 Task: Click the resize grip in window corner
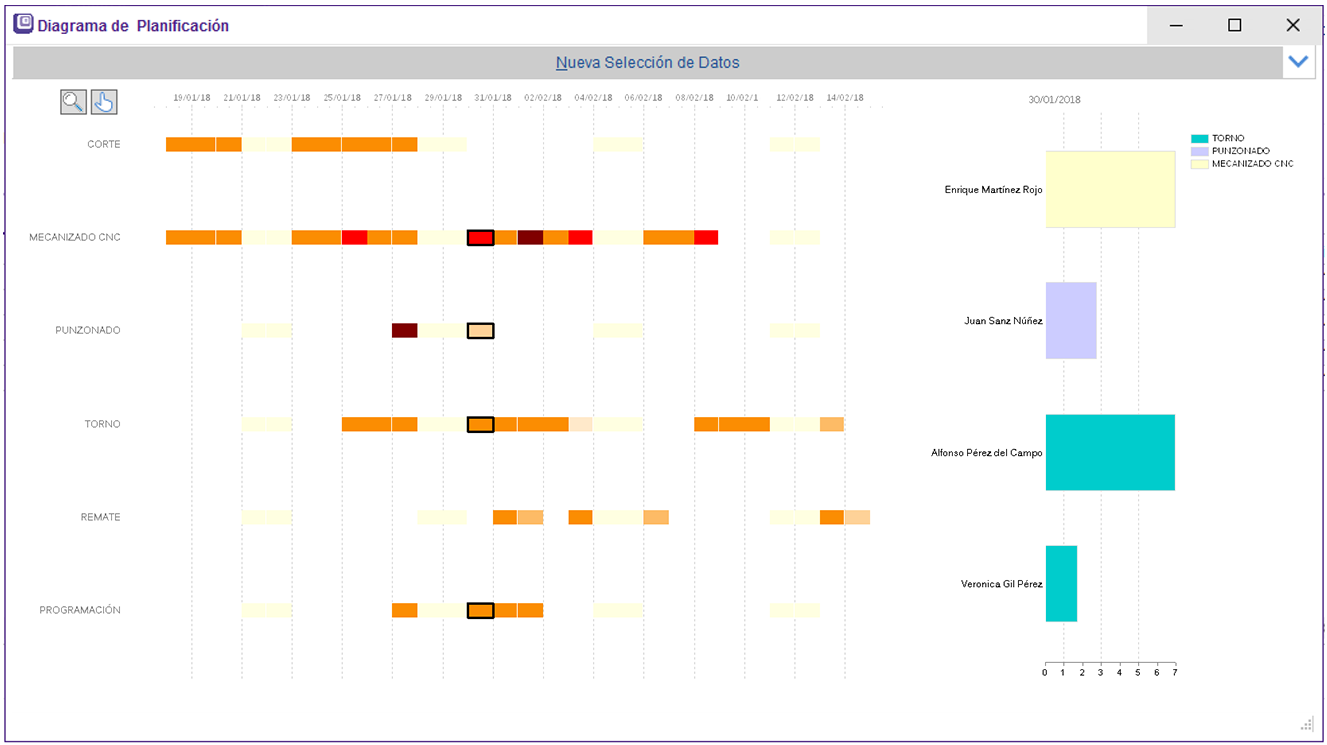(x=1307, y=725)
